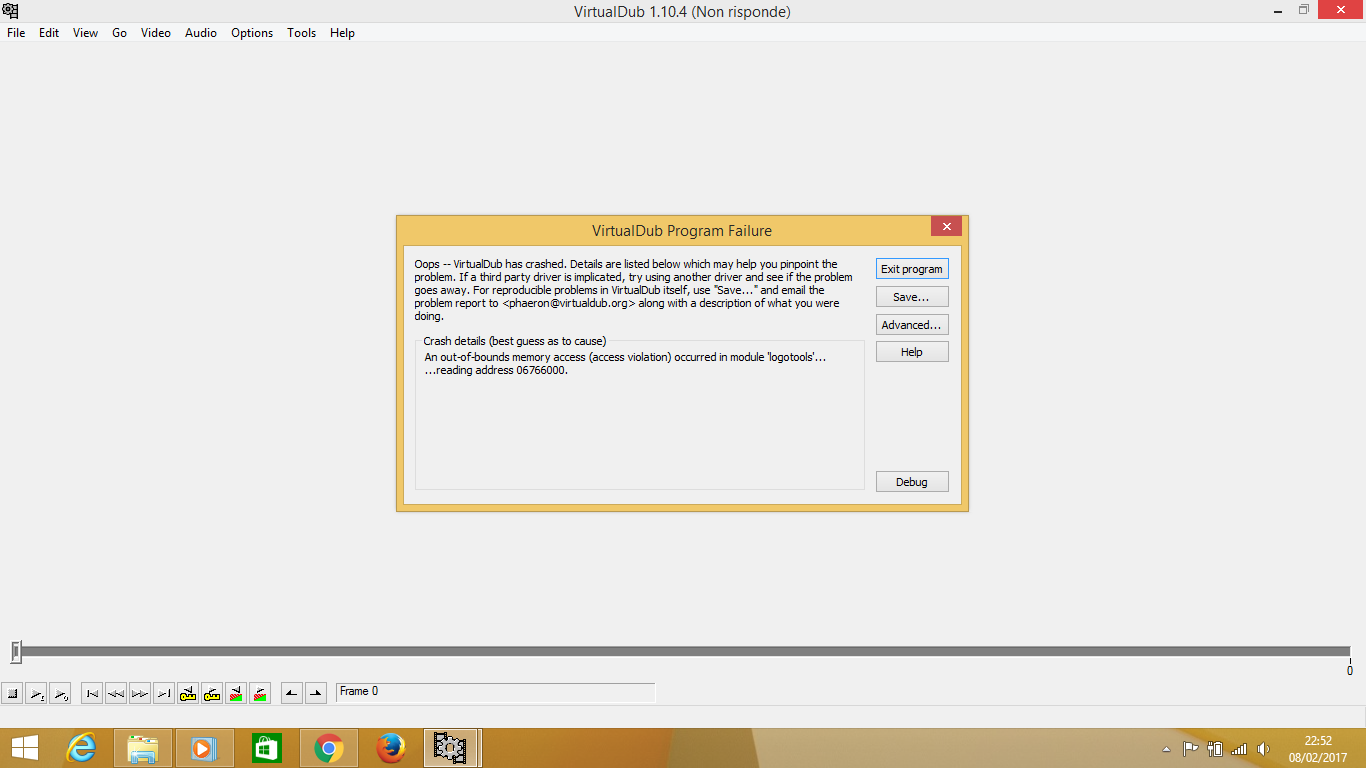Jump to the end of the video
The image size is (1366, 768).
point(164,693)
